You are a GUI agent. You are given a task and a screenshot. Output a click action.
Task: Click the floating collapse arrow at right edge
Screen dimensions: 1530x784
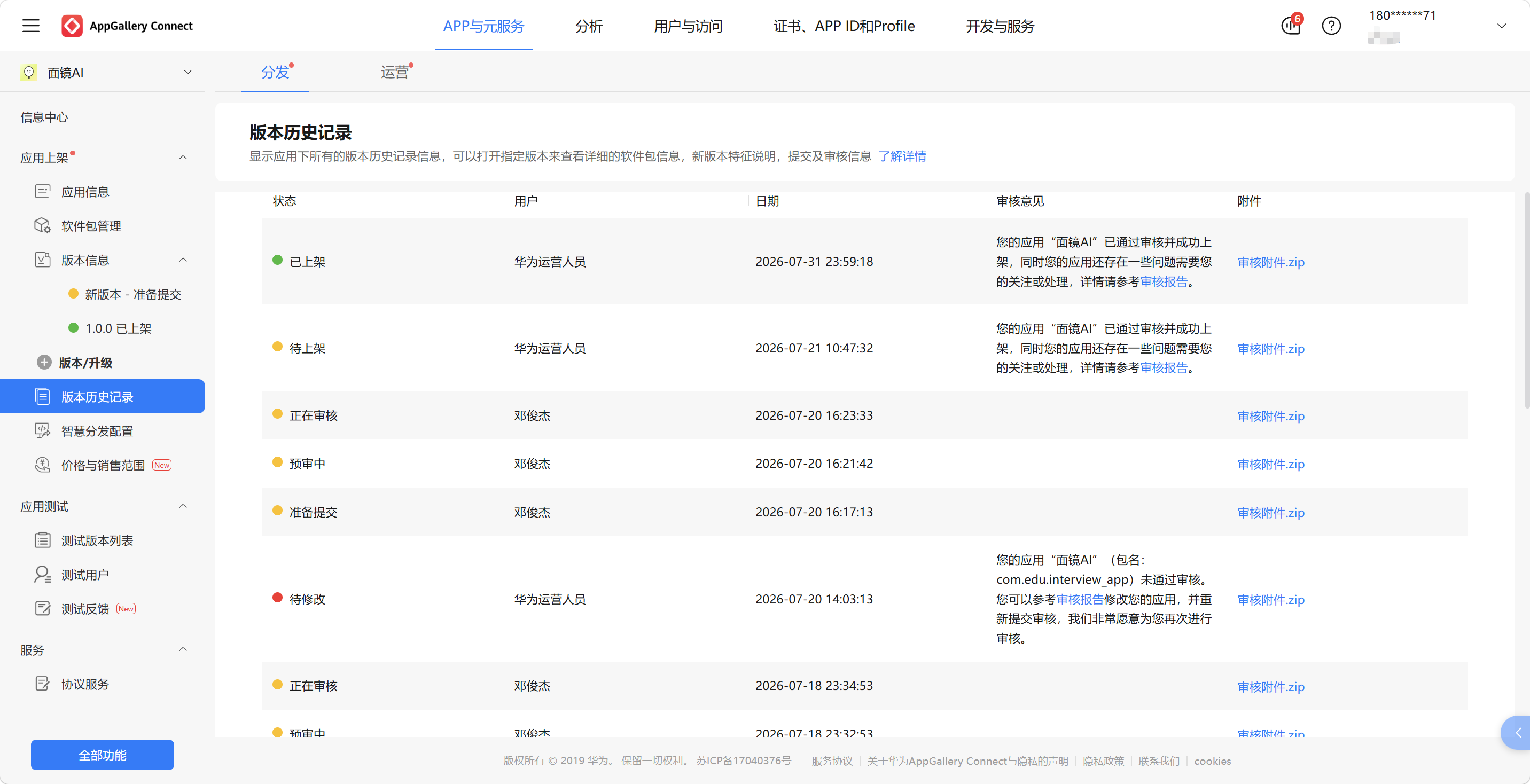(x=1517, y=732)
